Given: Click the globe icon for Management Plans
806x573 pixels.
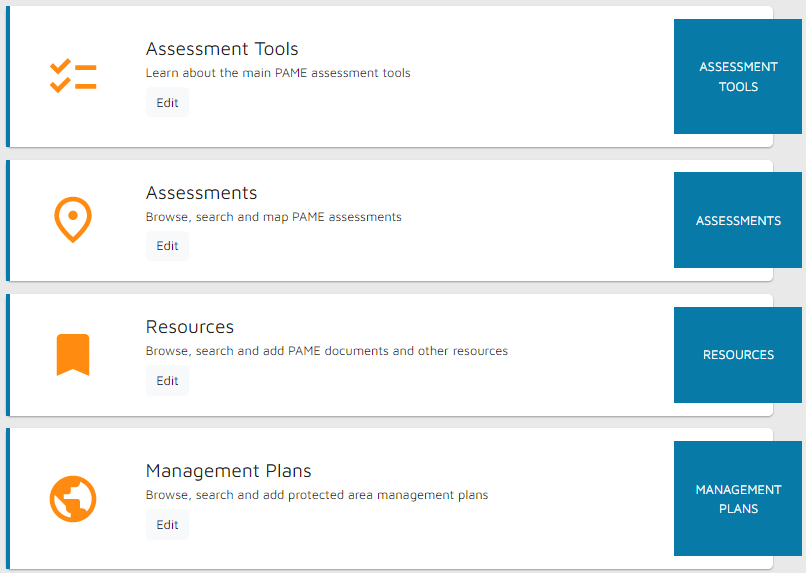Looking at the screenshot, I should click(73, 498).
